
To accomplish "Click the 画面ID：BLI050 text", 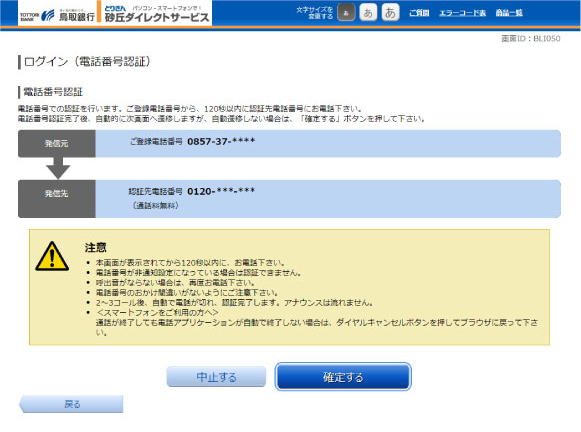I will [x=531, y=39].
